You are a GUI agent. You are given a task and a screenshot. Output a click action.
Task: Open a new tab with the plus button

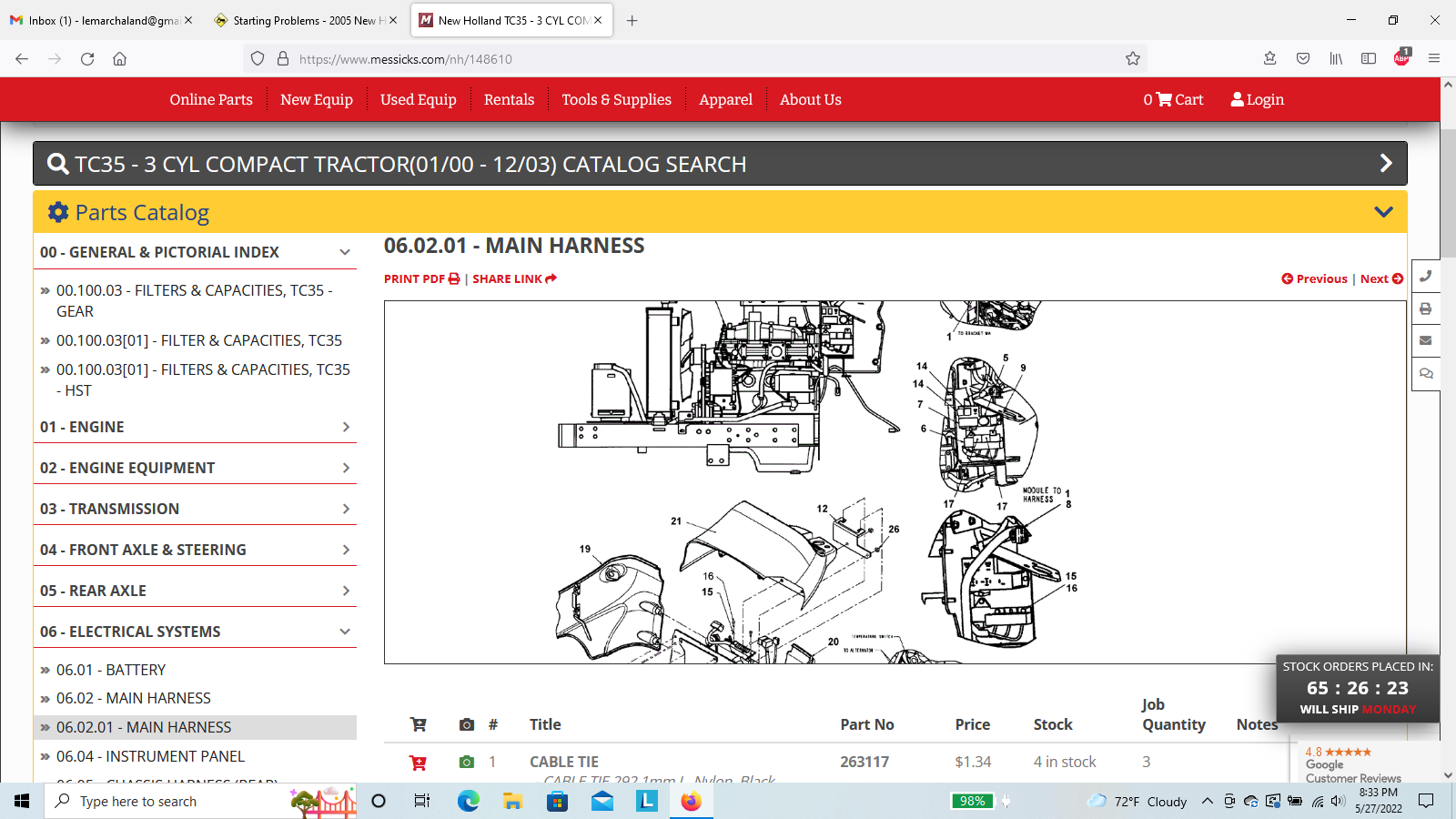[632, 20]
